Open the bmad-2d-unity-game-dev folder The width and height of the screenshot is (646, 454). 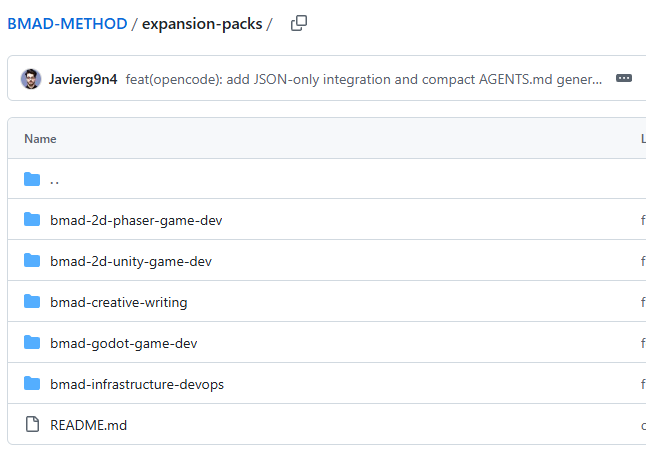tap(131, 261)
